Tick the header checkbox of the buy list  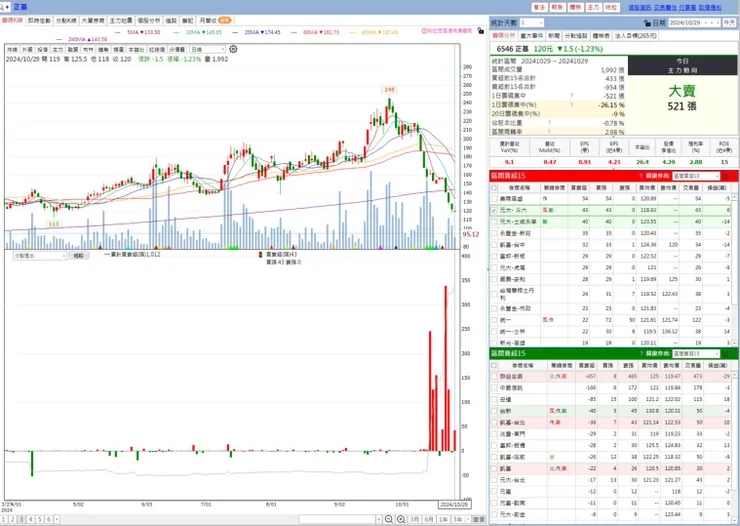coord(494,187)
